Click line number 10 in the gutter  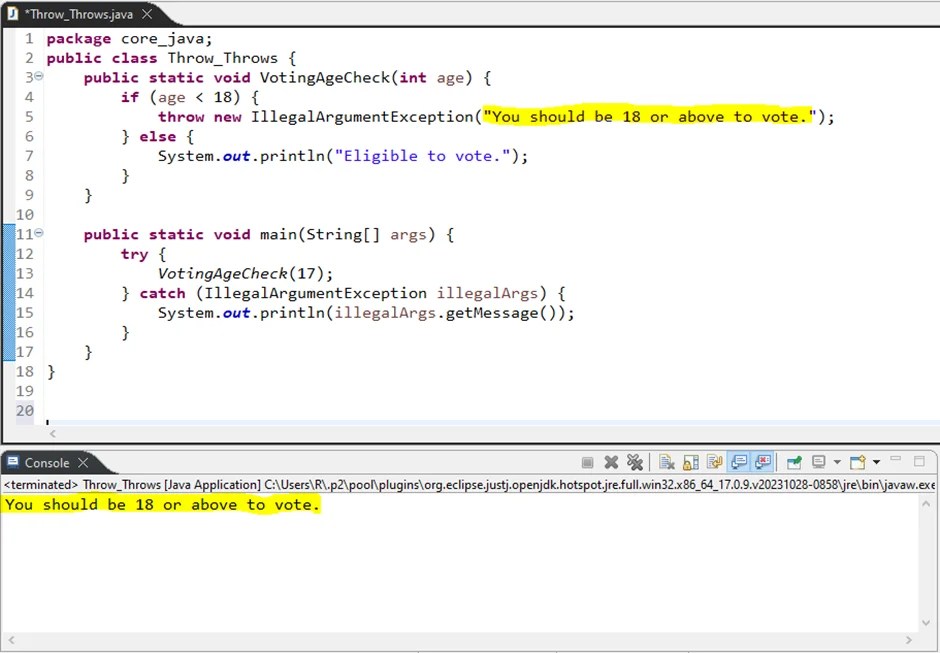25,215
